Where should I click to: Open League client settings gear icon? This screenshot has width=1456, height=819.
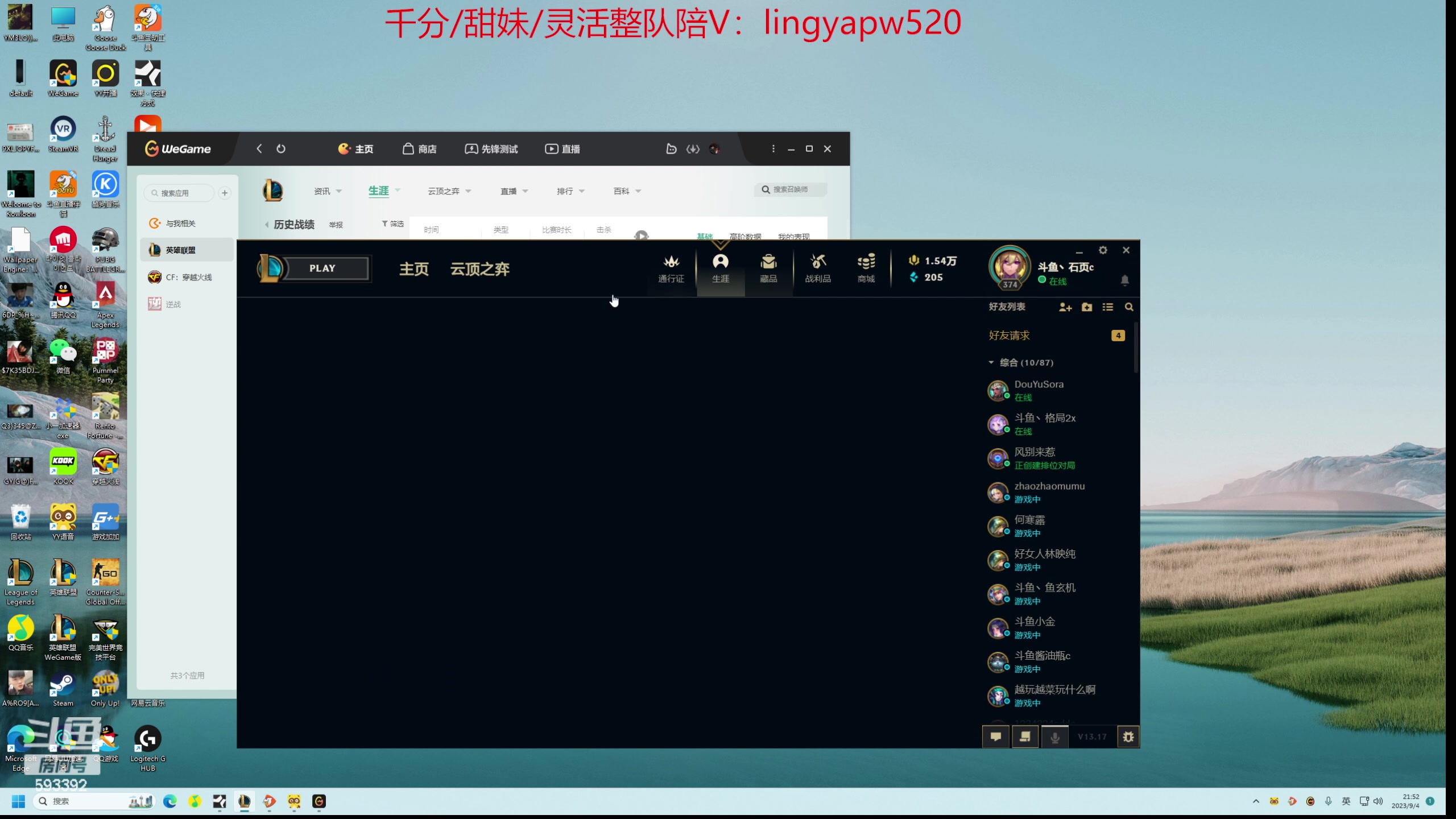click(x=1103, y=250)
